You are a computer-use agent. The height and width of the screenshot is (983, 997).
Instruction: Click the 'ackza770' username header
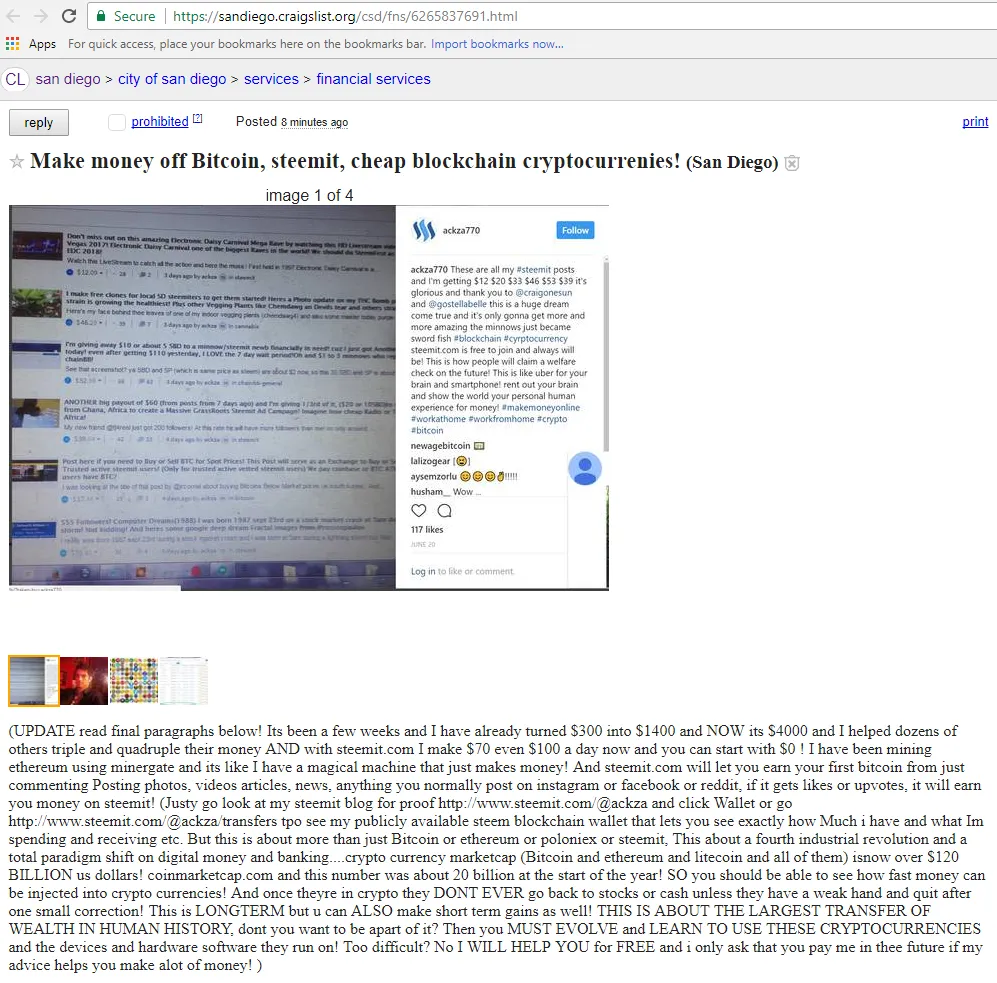(x=461, y=230)
